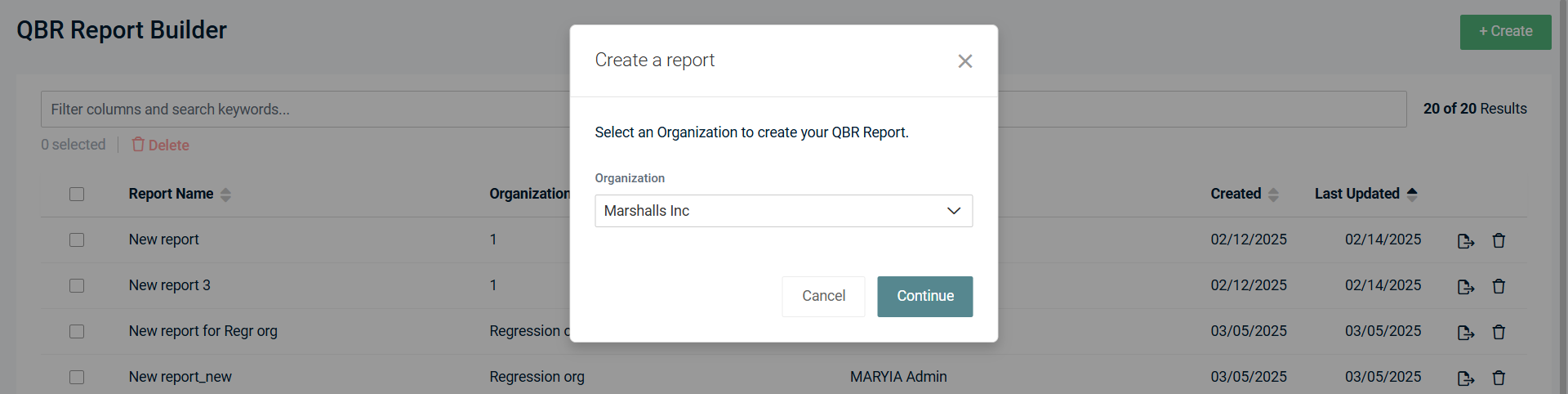The height and width of the screenshot is (394, 1568).
Task: Open the Organization dropdown showing Marshalls Inc
Action: 783,211
